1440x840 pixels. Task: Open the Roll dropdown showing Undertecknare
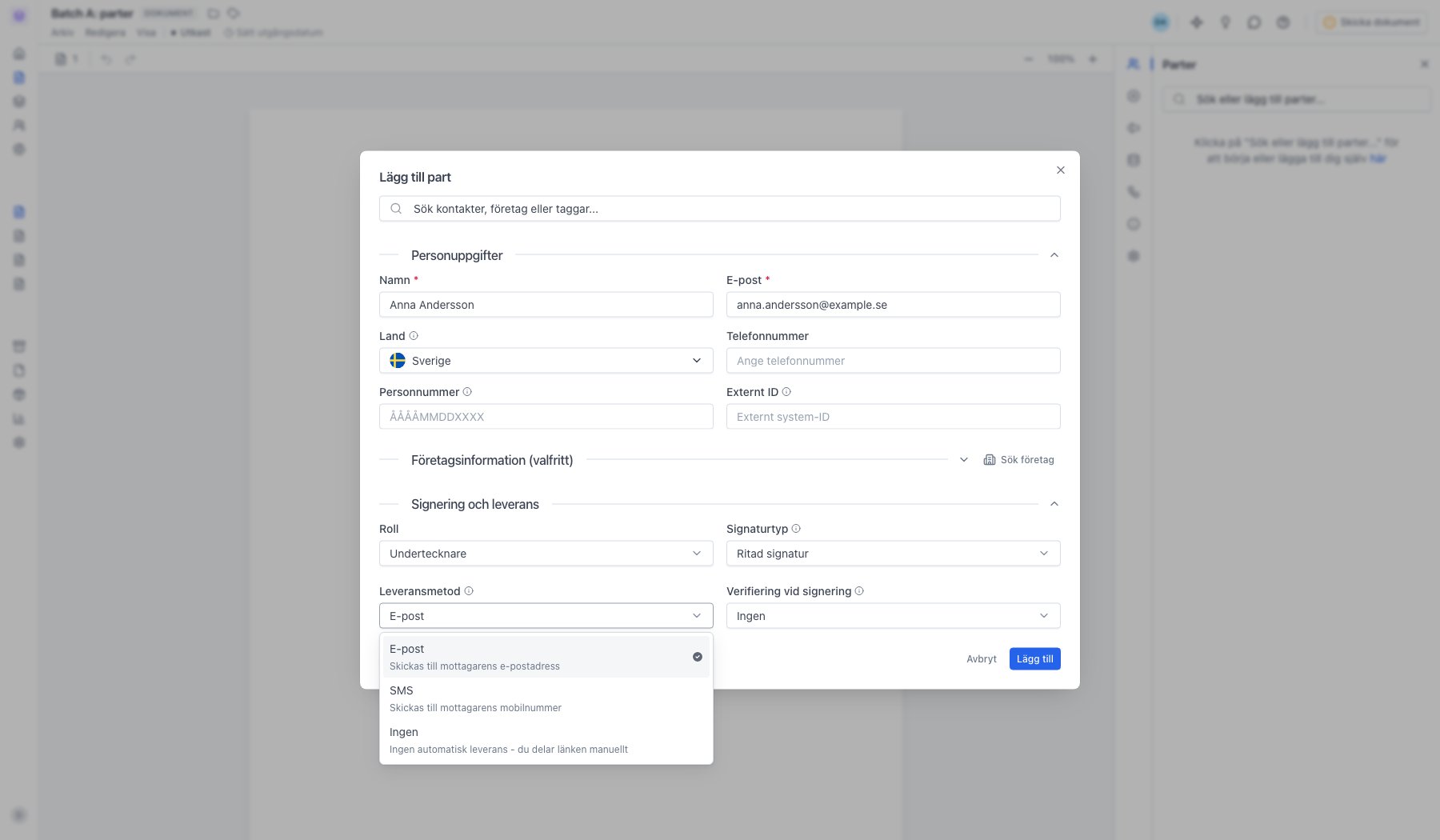point(546,554)
